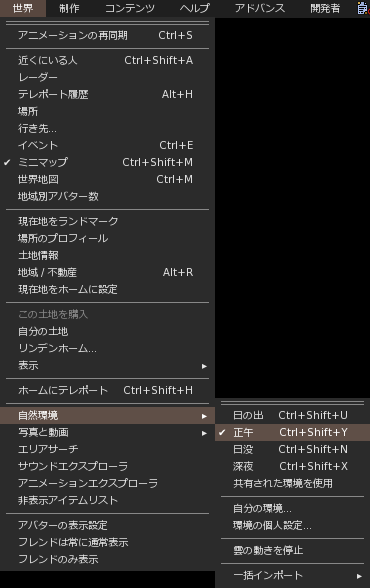The image size is (370, 588).
Task: Select 共有された環境を使用
Action: click(292, 483)
